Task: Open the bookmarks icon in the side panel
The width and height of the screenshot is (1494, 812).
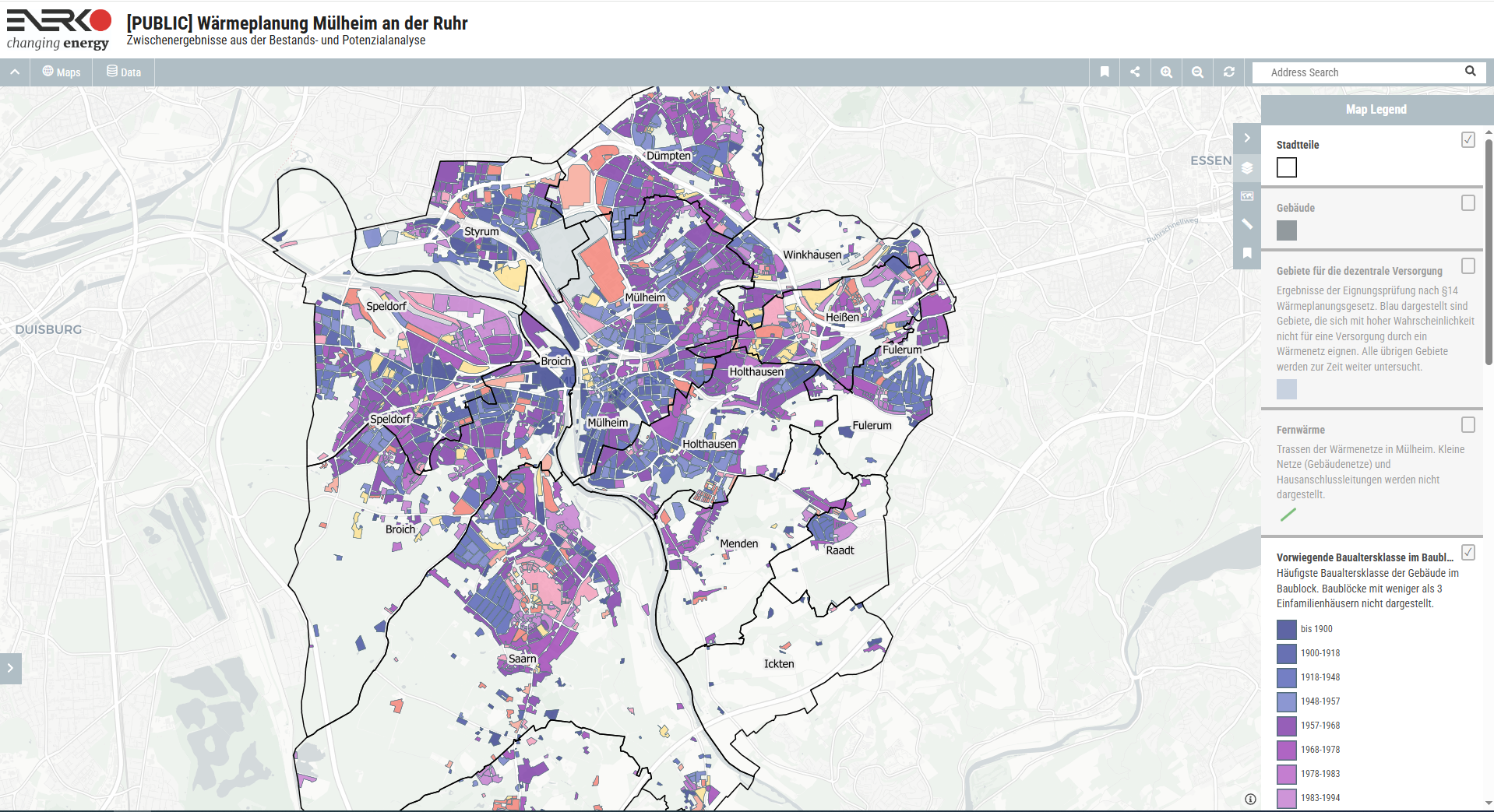Action: [x=1247, y=253]
